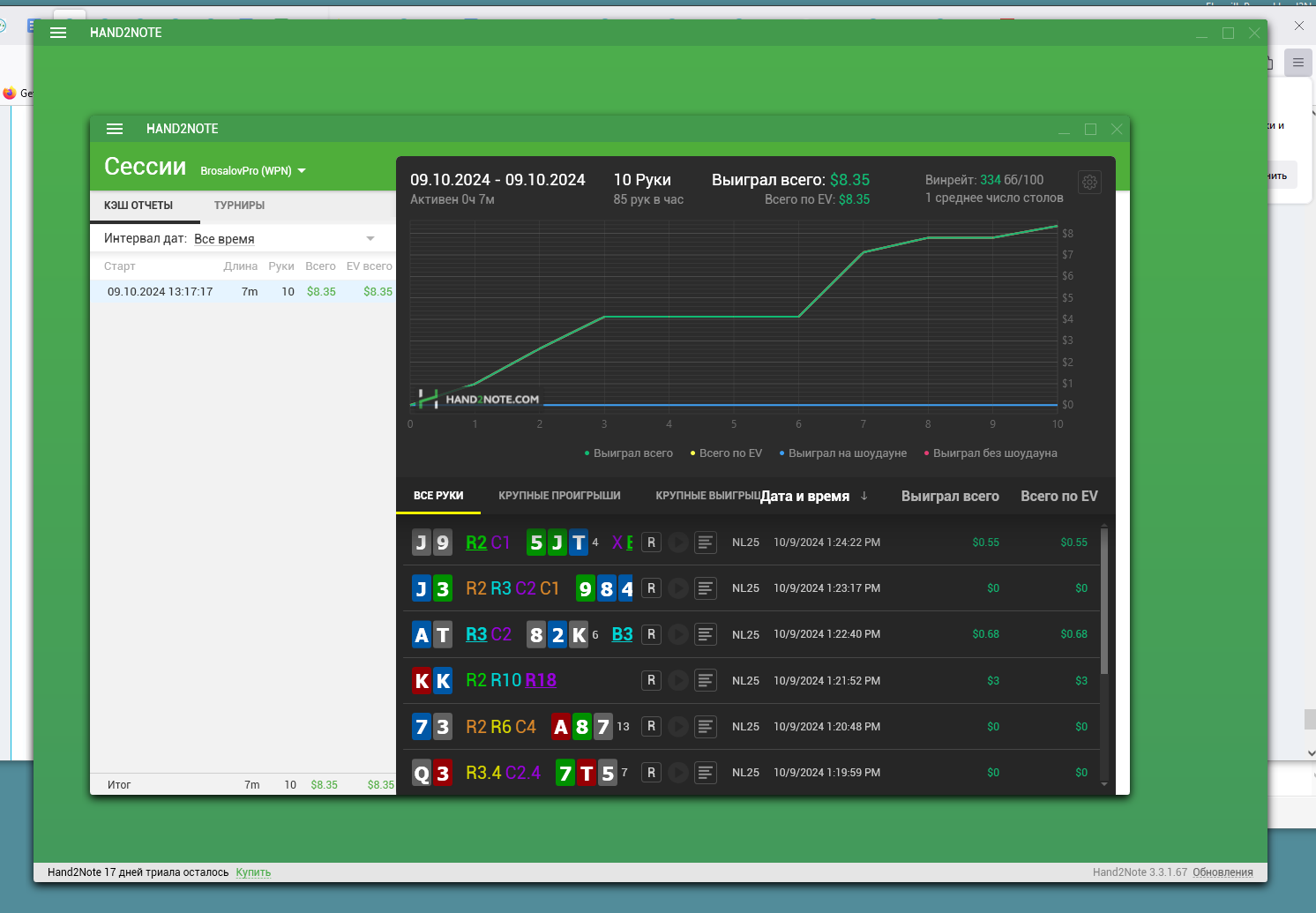
Task: Toggle the Выиграл всего legend series
Action: tap(629, 453)
